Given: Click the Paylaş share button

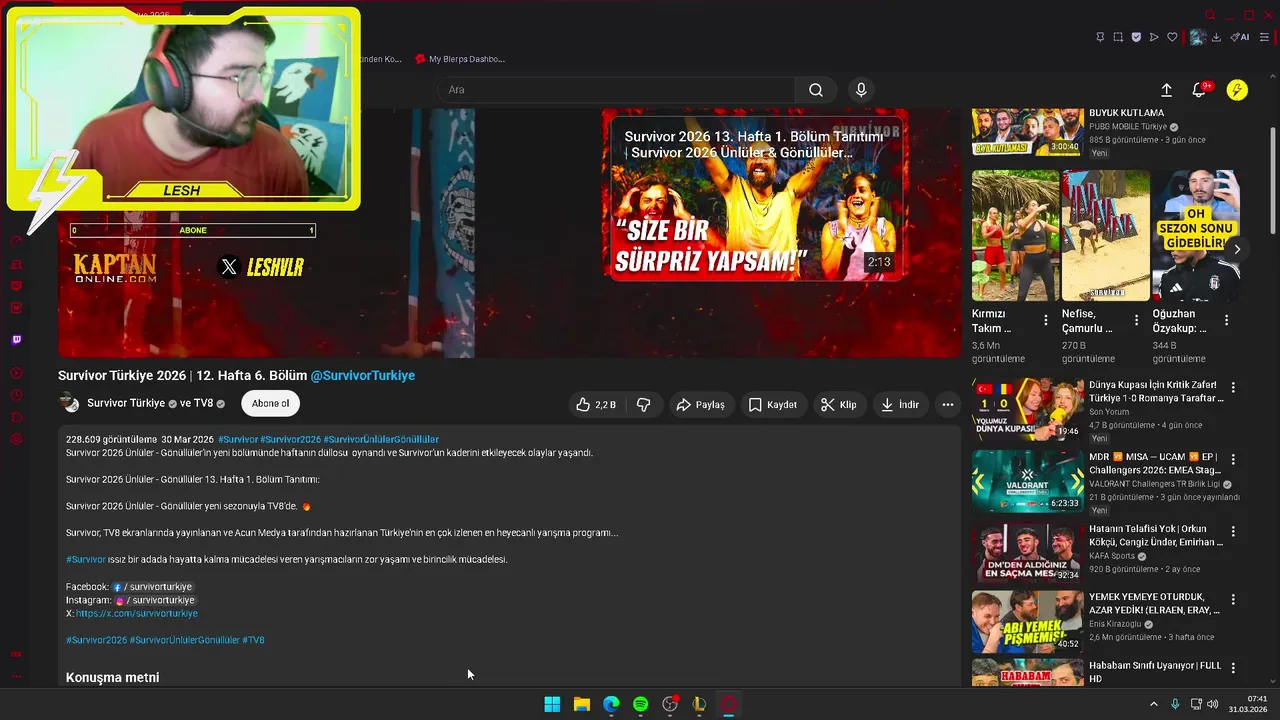Looking at the screenshot, I should coord(700,405).
